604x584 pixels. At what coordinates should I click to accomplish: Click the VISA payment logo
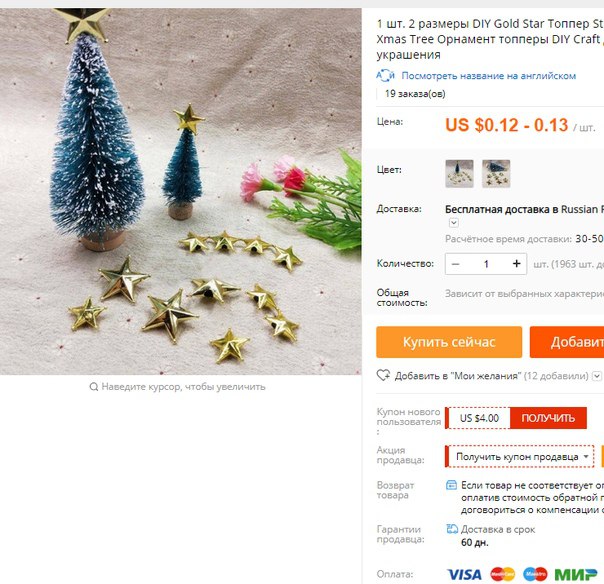[x=464, y=574]
